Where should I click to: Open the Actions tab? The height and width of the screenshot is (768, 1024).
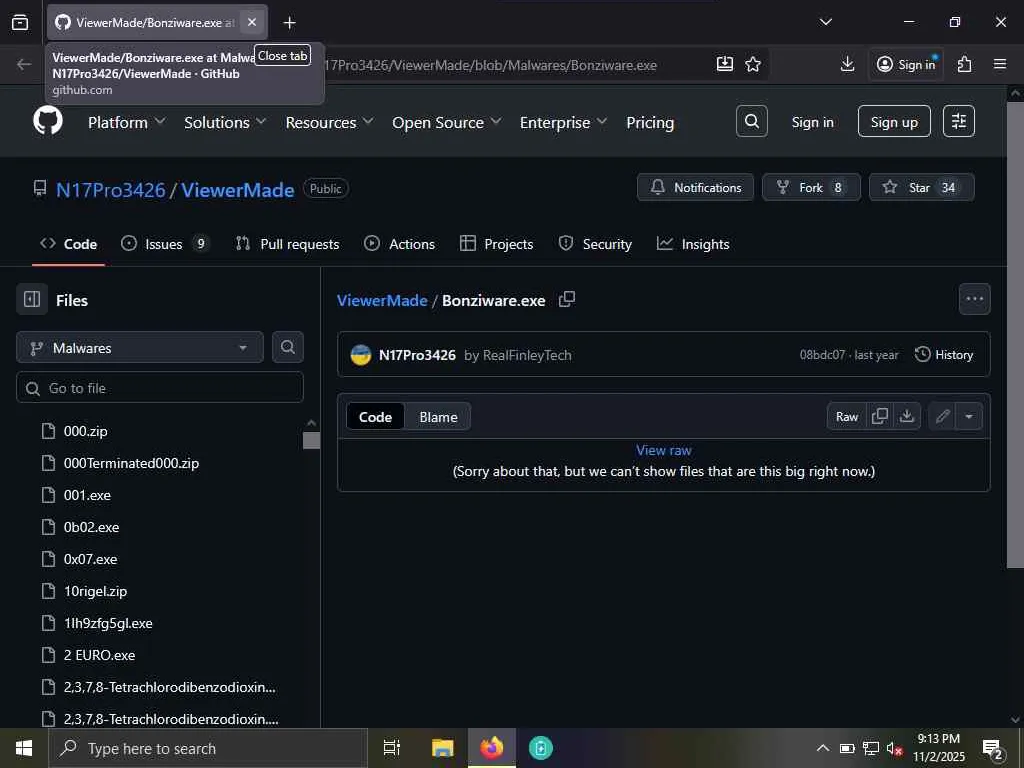click(x=400, y=244)
